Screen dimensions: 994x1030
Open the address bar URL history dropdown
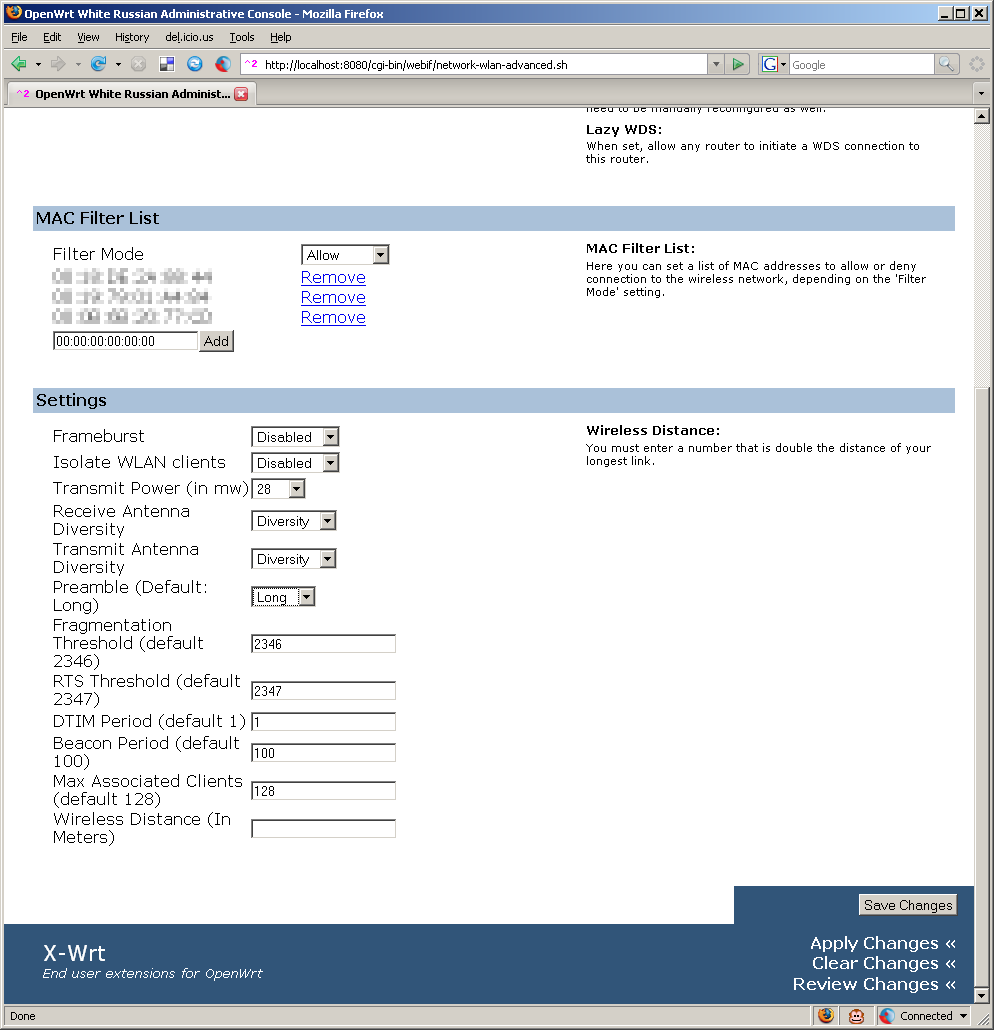[x=716, y=64]
